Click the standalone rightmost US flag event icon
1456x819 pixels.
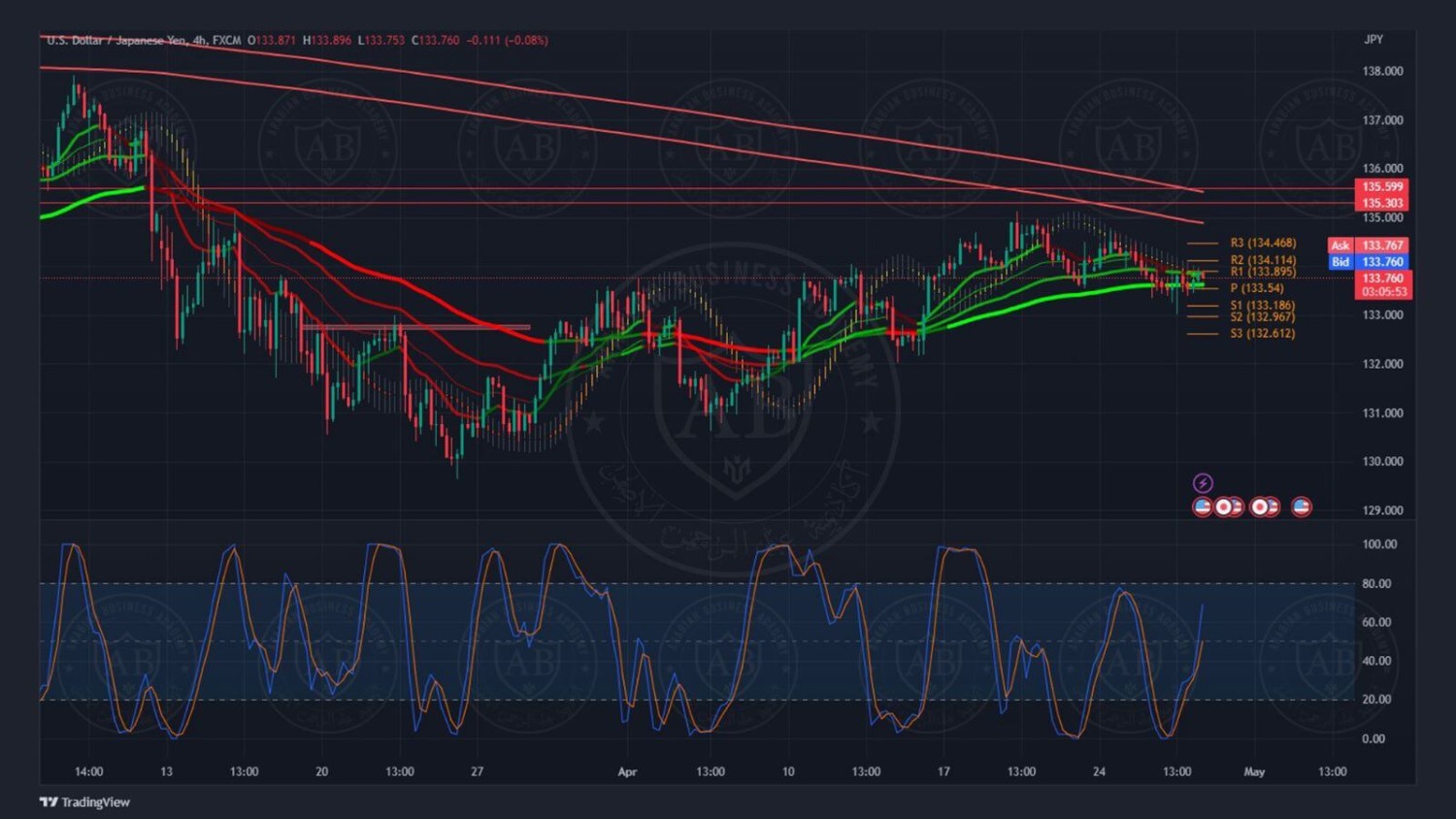[x=1302, y=507]
